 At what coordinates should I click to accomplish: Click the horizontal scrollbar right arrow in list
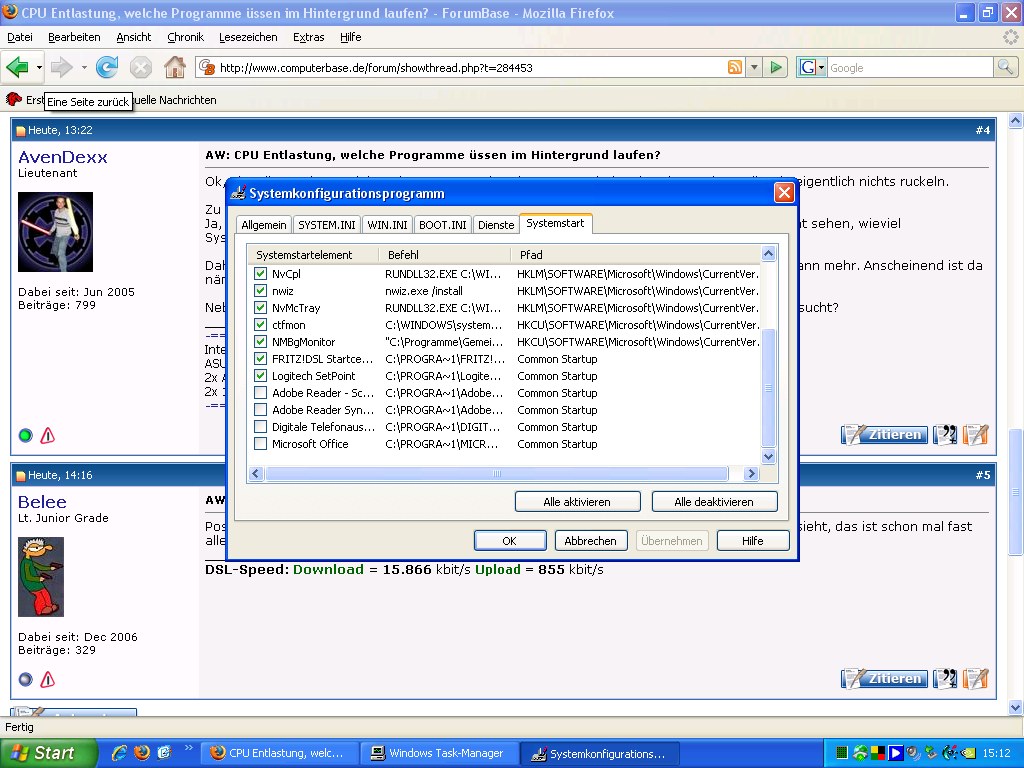pos(751,473)
